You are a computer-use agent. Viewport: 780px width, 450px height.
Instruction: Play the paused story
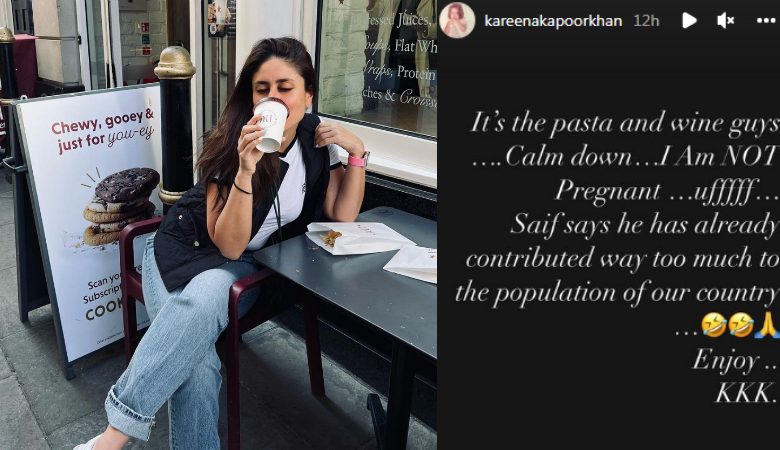[x=689, y=20]
